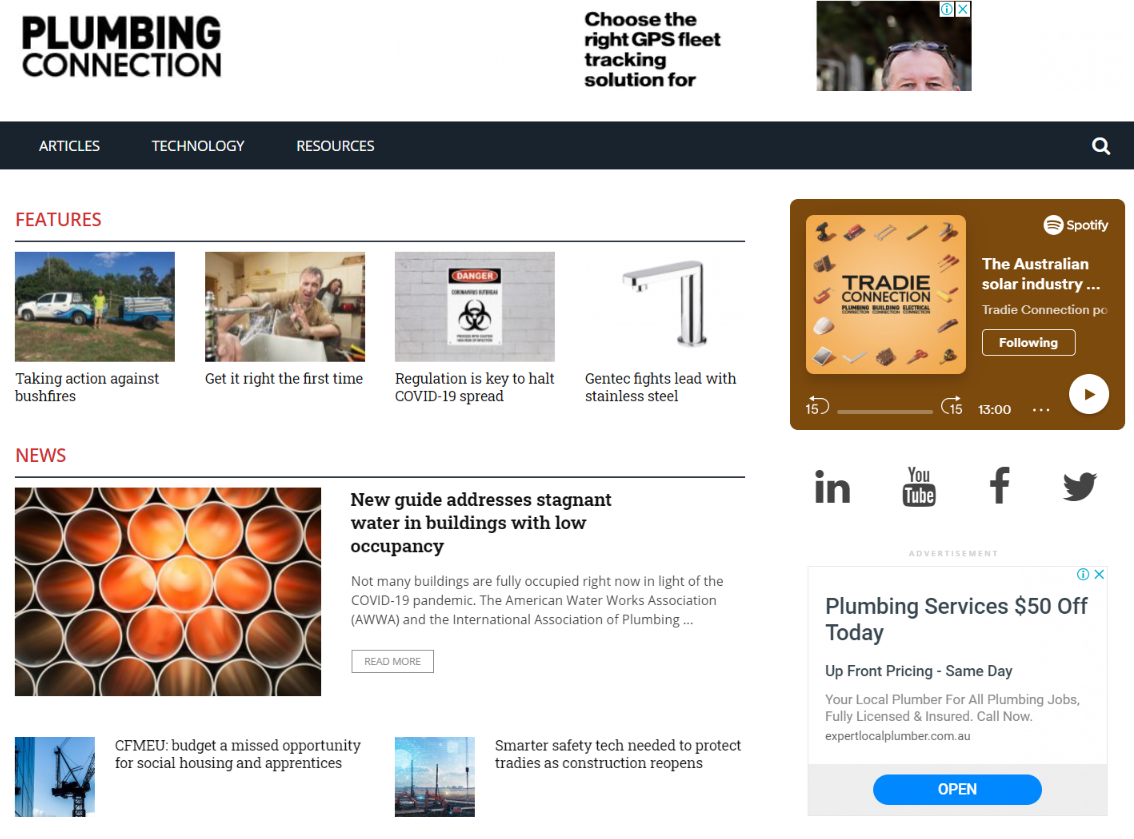Skip forward 15 seconds in podcast

[952, 406]
